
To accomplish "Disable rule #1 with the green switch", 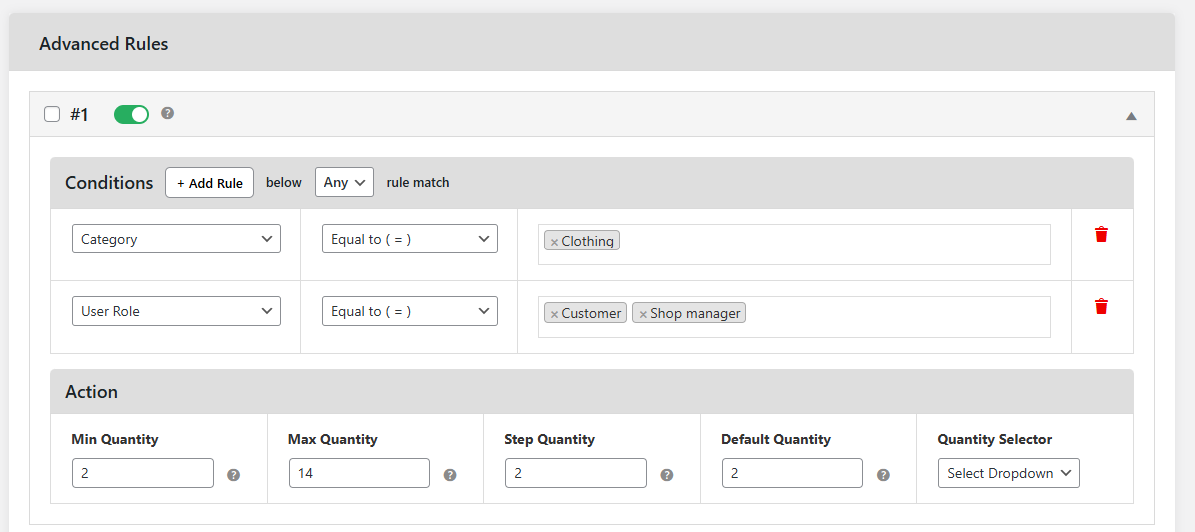I will (x=131, y=114).
